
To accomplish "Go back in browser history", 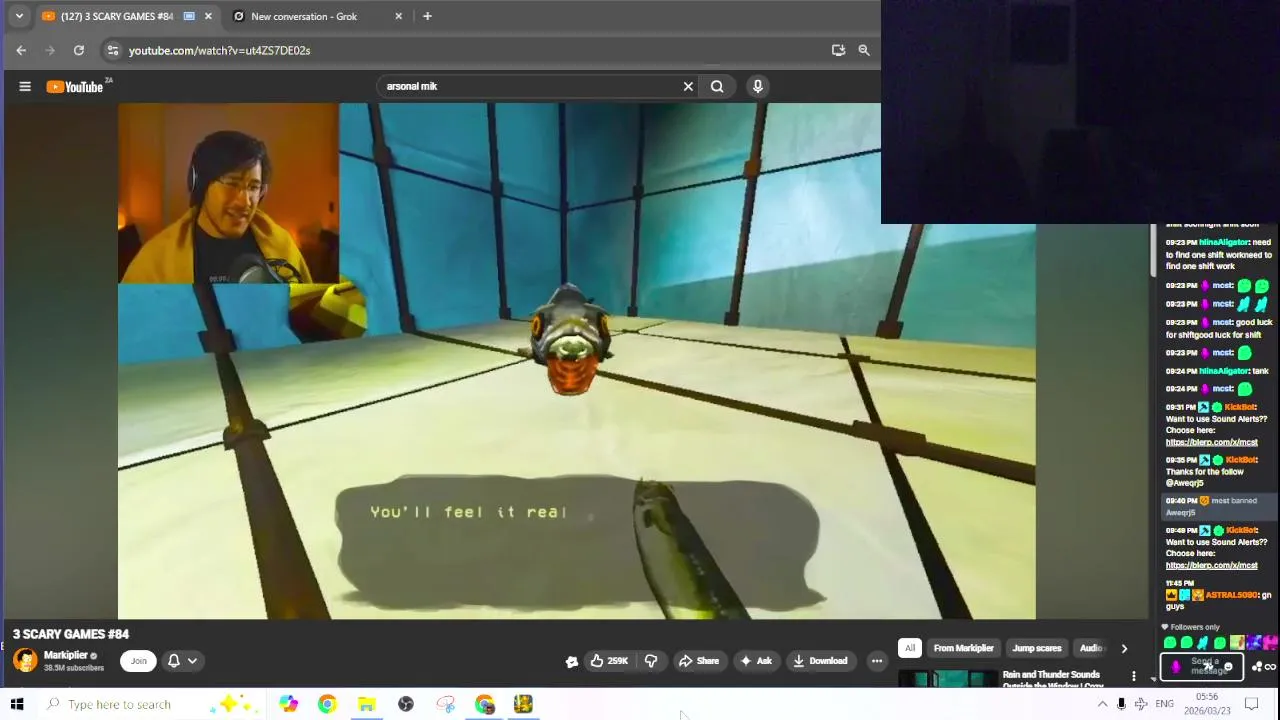I will [x=21, y=50].
